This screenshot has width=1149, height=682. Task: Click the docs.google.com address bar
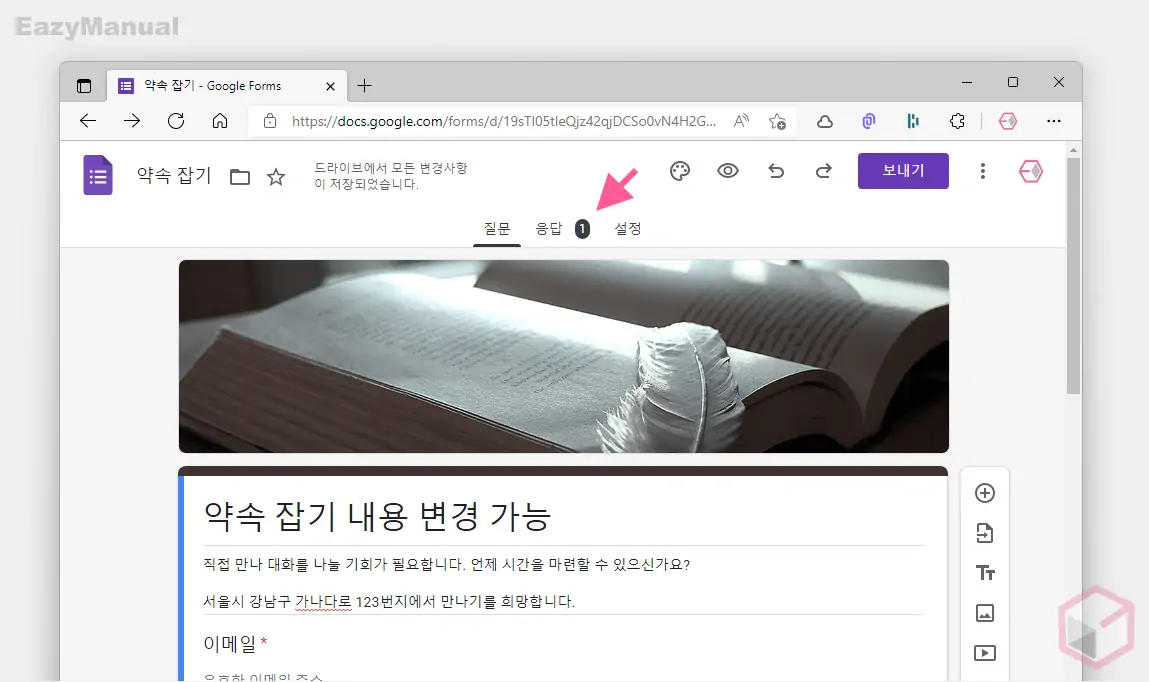pyautogui.click(x=503, y=121)
